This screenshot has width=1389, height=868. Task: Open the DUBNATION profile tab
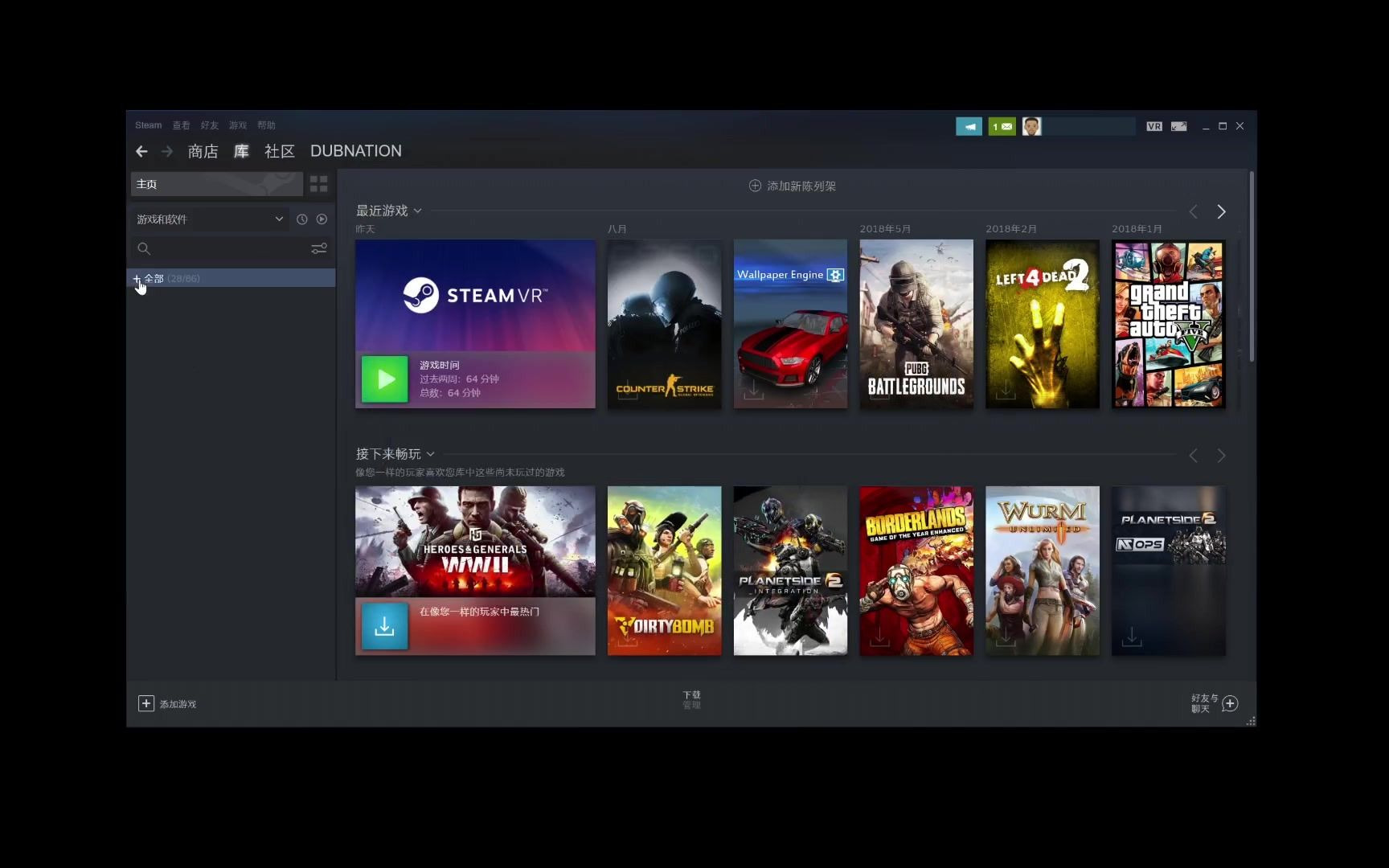click(356, 151)
